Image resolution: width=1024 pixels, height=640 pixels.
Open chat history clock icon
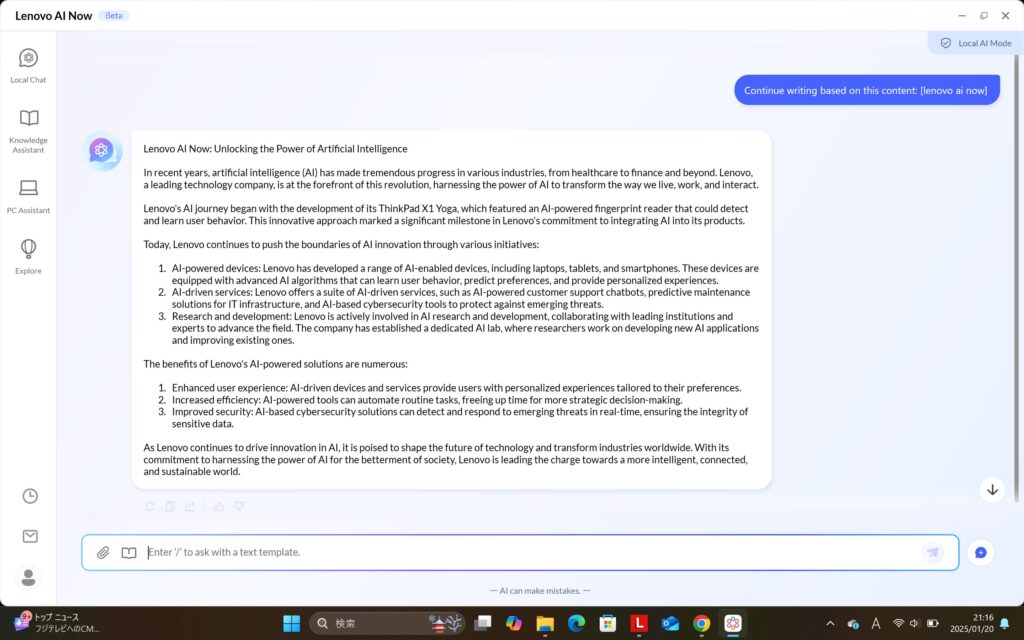click(30, 496)
